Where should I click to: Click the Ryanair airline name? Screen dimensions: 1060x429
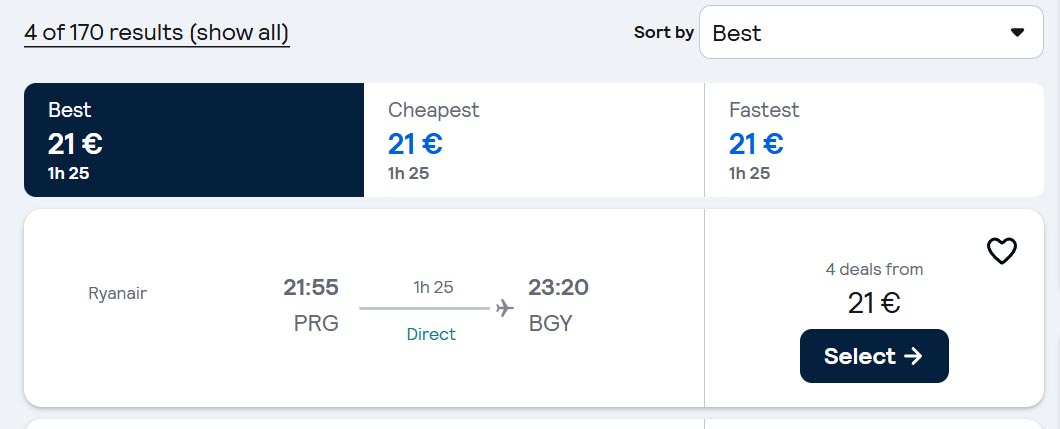coord(118,294)
